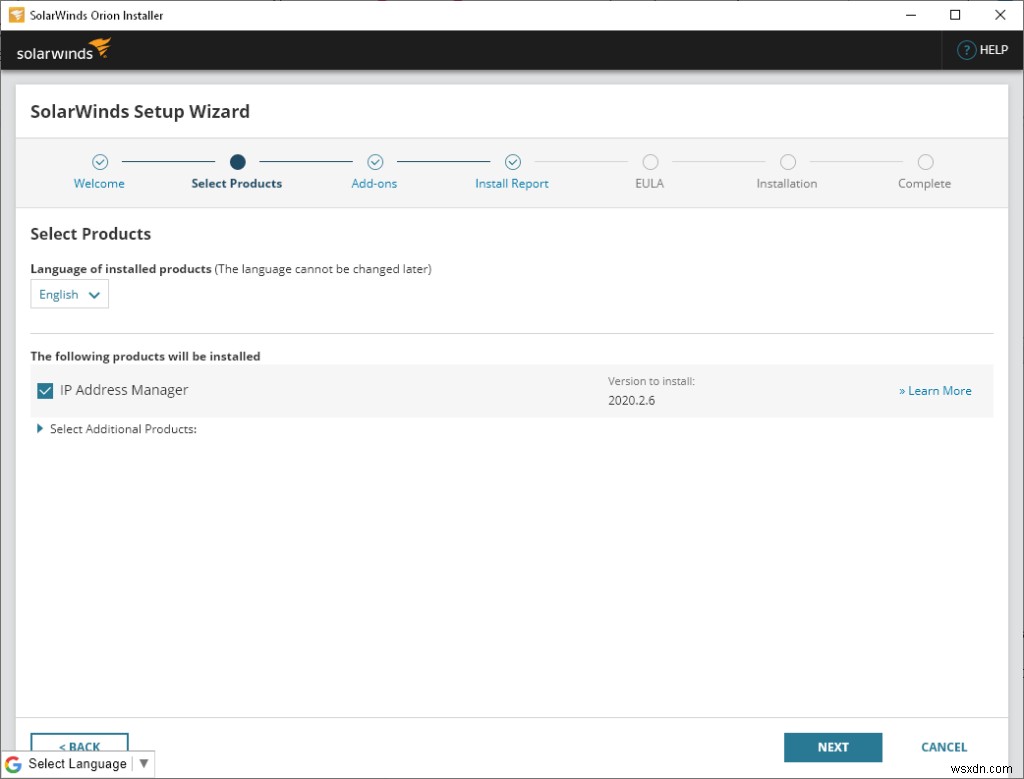Click the NEXT button
The width and height of the screenshot is (1024, 779).
[x=833, y=747]
